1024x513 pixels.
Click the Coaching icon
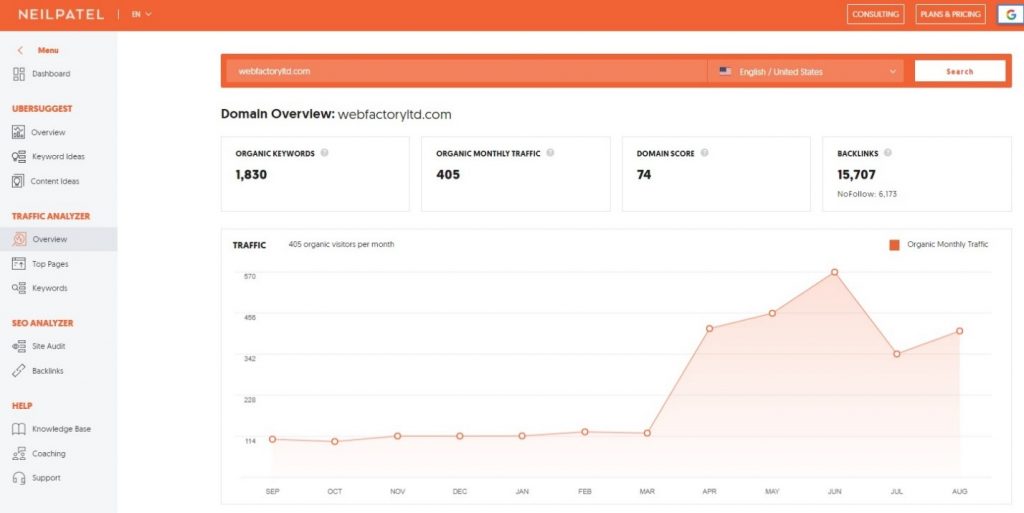click(x=19, y=454)
